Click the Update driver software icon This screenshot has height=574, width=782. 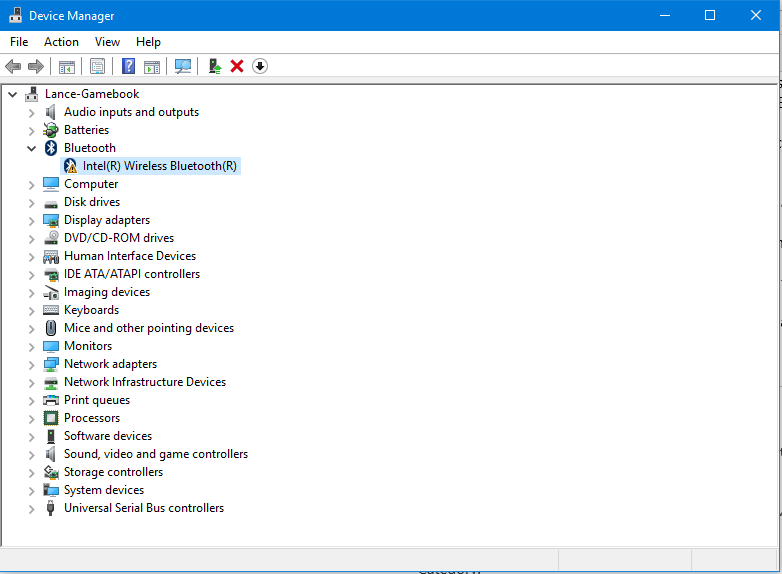click(215, 66)
